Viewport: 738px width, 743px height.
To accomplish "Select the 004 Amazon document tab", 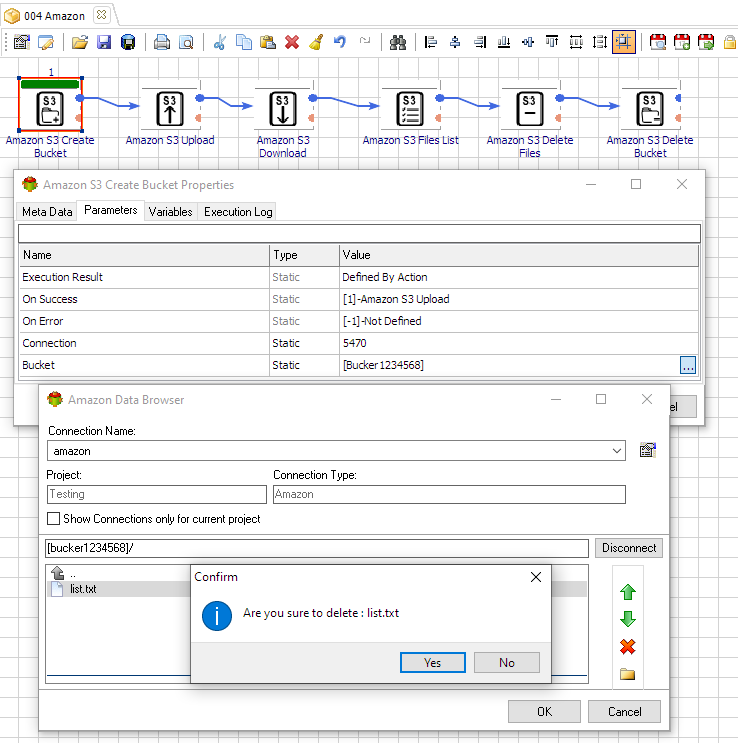I will 55,16.
